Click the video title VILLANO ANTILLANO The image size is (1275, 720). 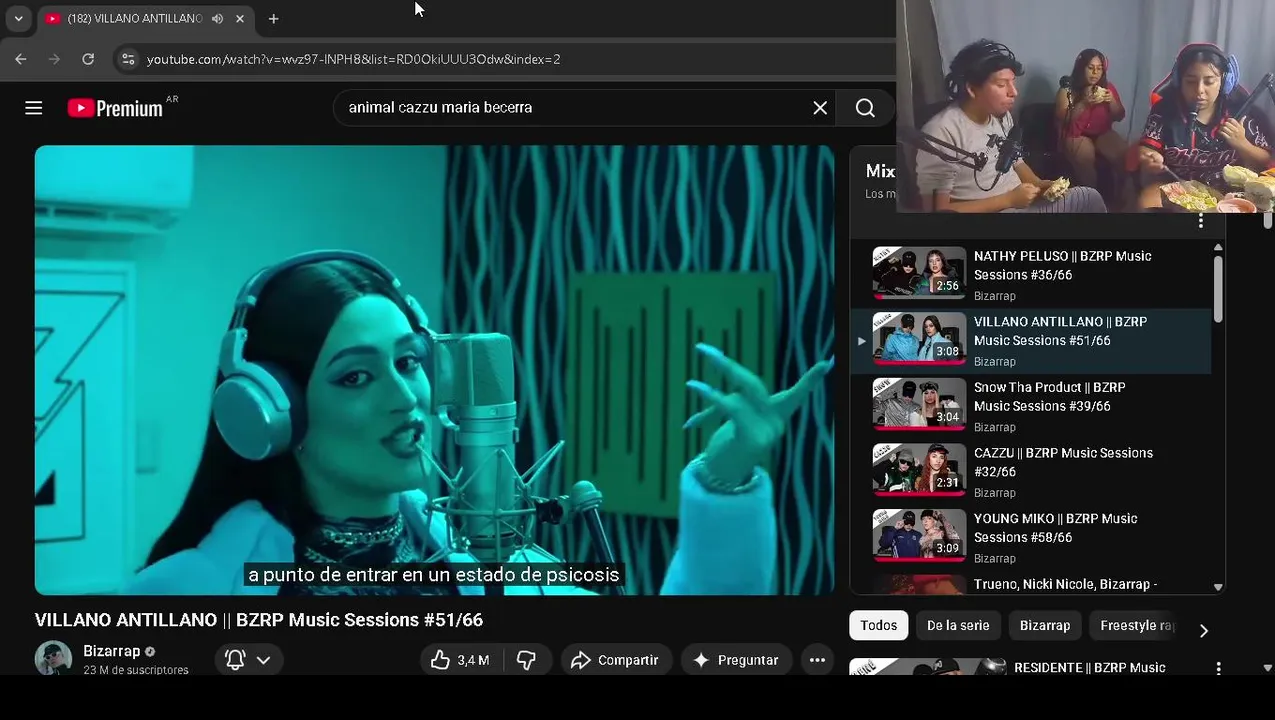pos(259,620)
